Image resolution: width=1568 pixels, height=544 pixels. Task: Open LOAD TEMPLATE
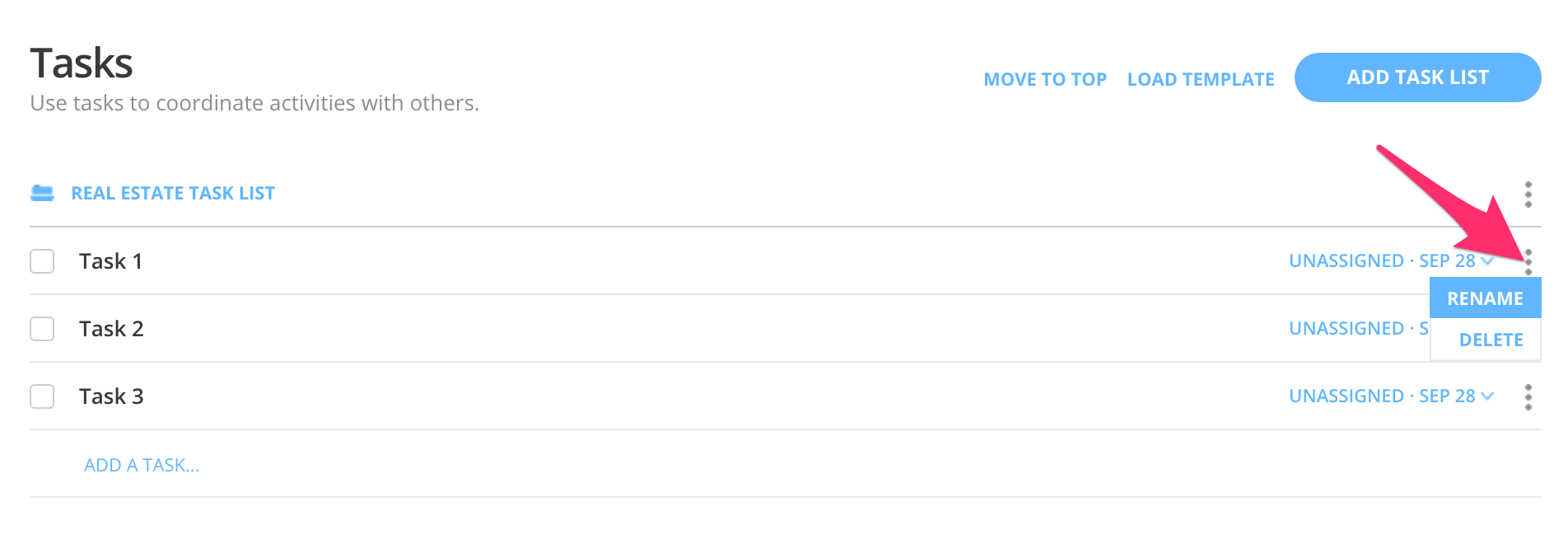tap(1201, 79)
